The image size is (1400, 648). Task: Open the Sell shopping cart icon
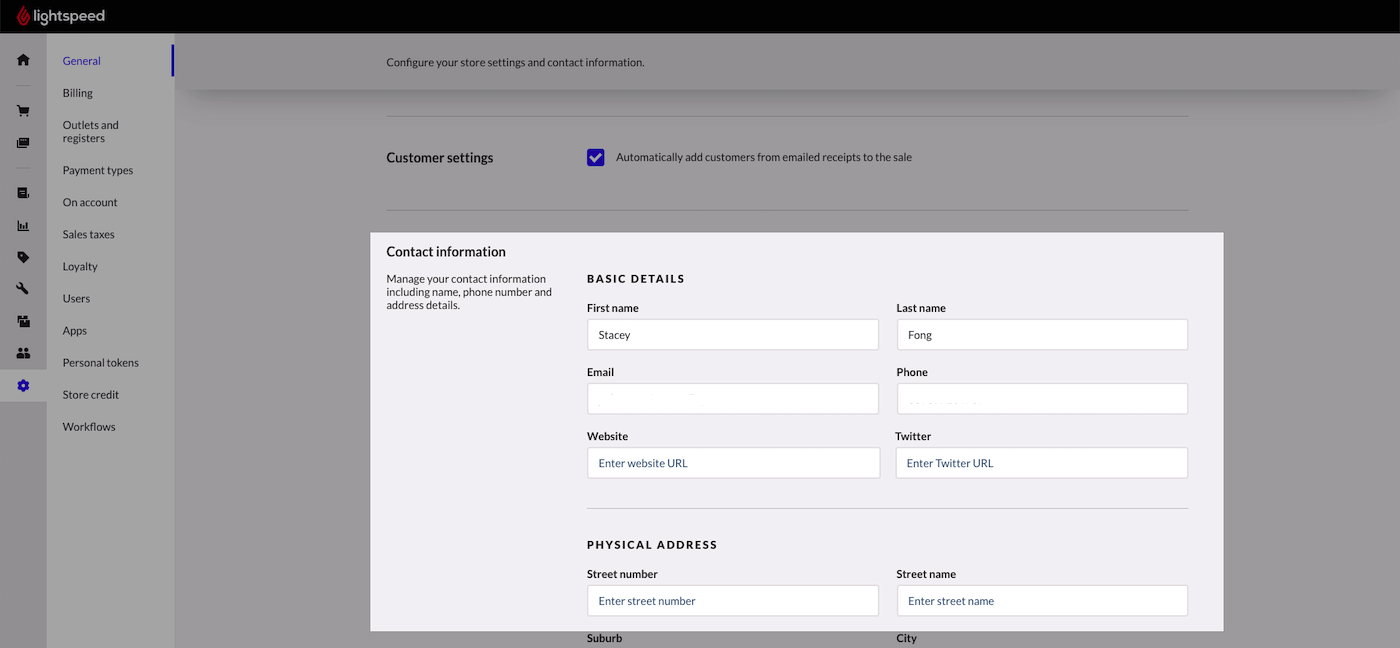pyautogui.click(x=23, y=111)
